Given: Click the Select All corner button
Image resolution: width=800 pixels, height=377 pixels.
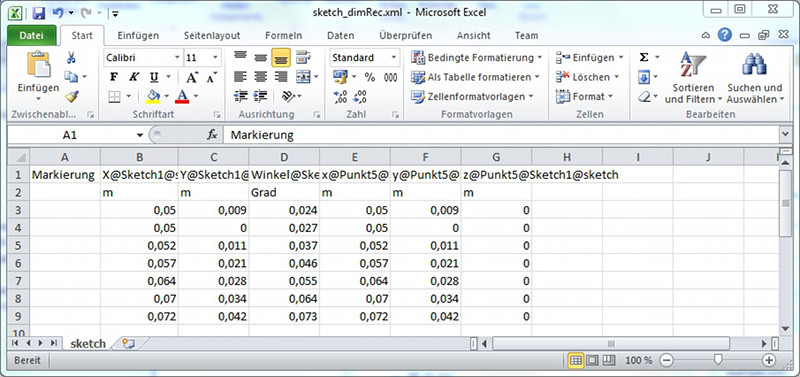Looking at the screenshot, I should point(18,157).
